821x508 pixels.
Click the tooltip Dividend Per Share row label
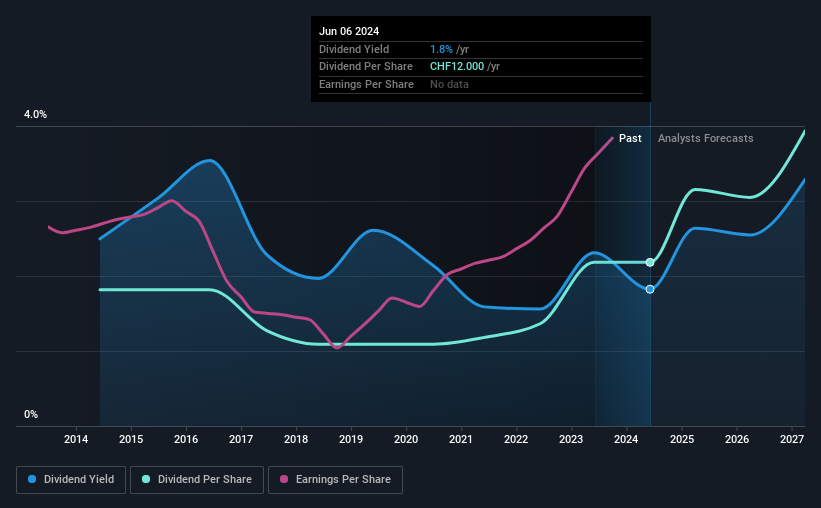click(365, 67)
